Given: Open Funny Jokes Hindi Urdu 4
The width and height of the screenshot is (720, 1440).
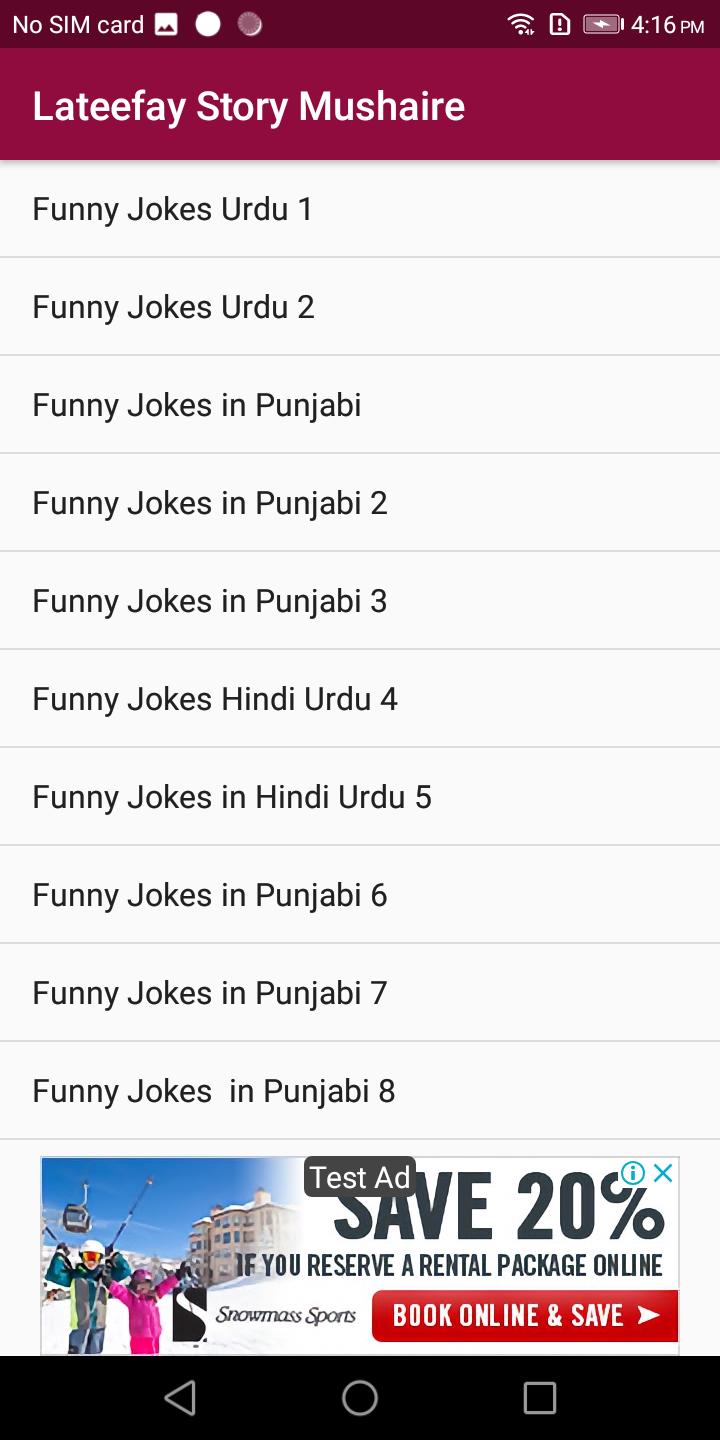Looking at the screenshot, I should click(x=360, y=699).
